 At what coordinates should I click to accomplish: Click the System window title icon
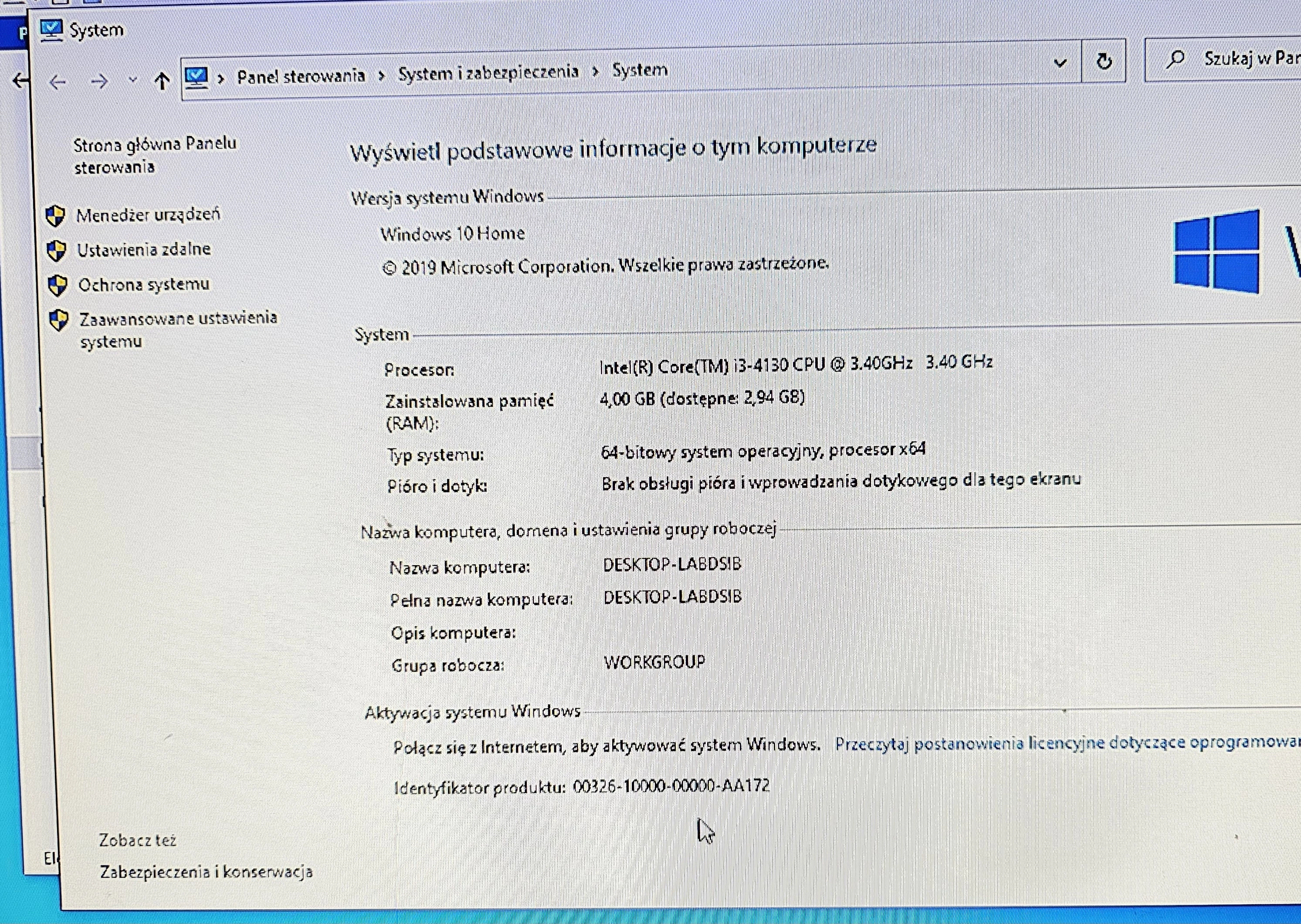tap(51, 30)
